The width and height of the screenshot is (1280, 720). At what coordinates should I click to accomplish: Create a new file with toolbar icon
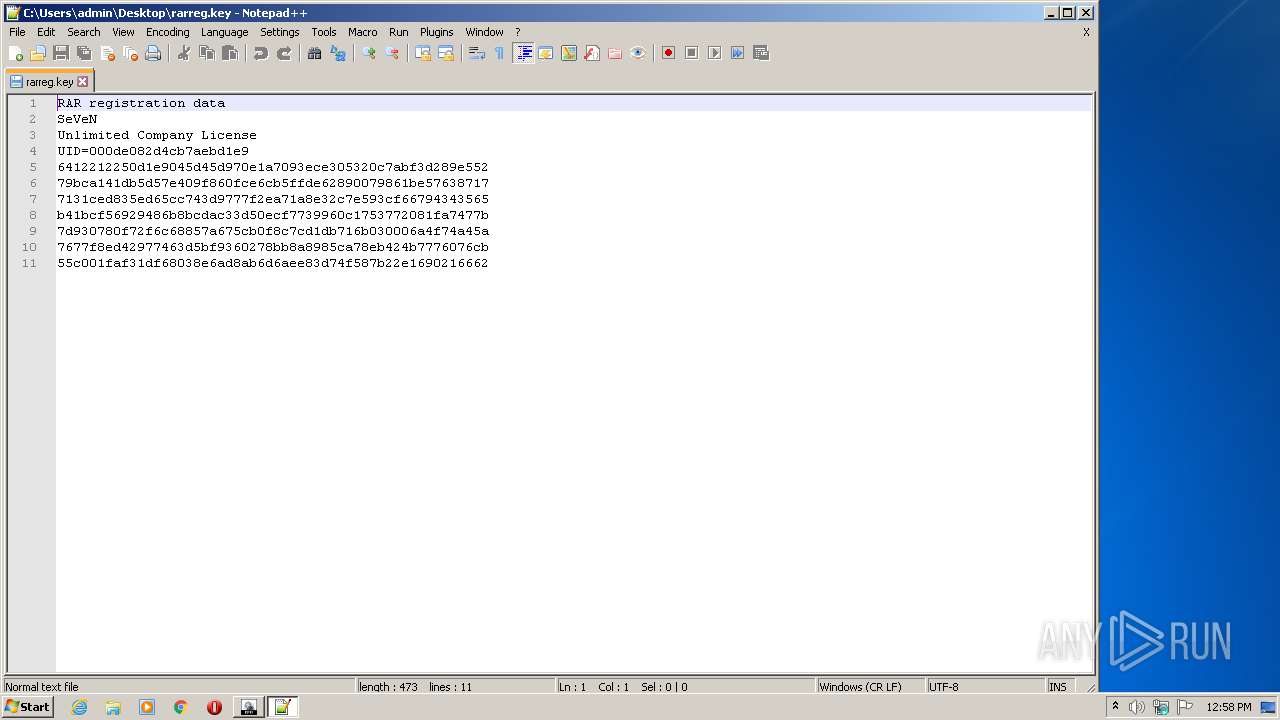pyautogui.click(x=15, y=53)
